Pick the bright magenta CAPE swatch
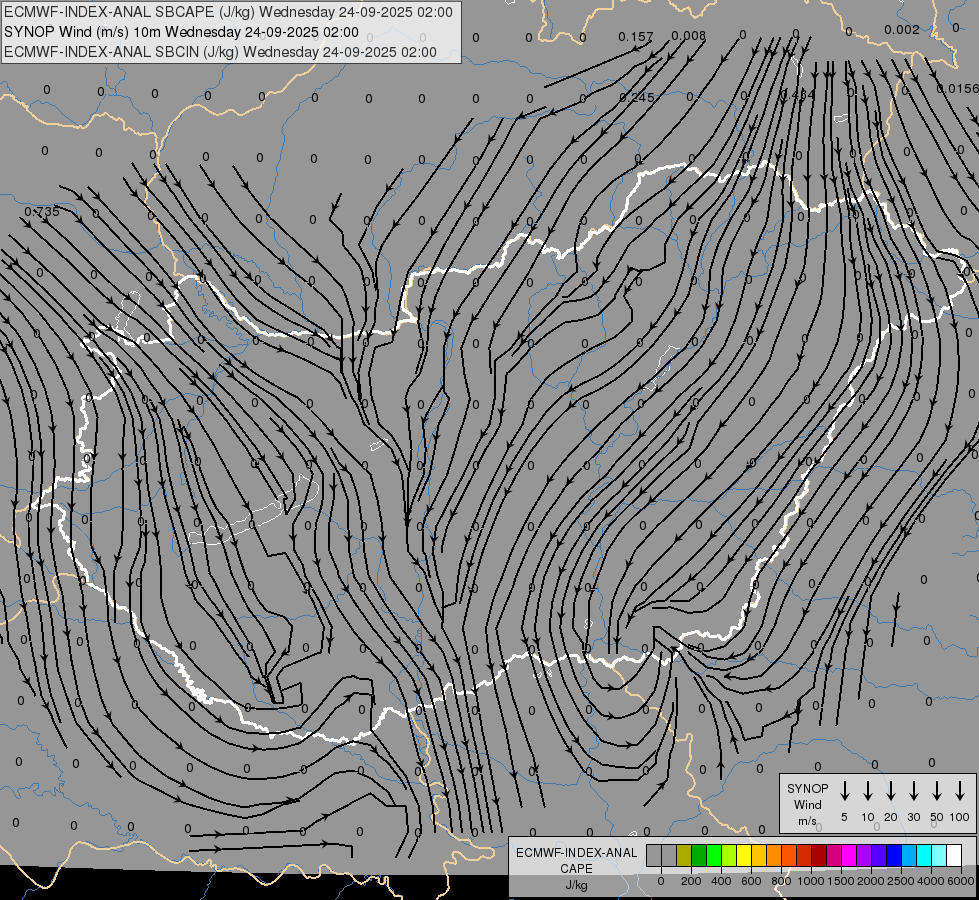Viewport: 979px width, 900px height. (849, 856)
